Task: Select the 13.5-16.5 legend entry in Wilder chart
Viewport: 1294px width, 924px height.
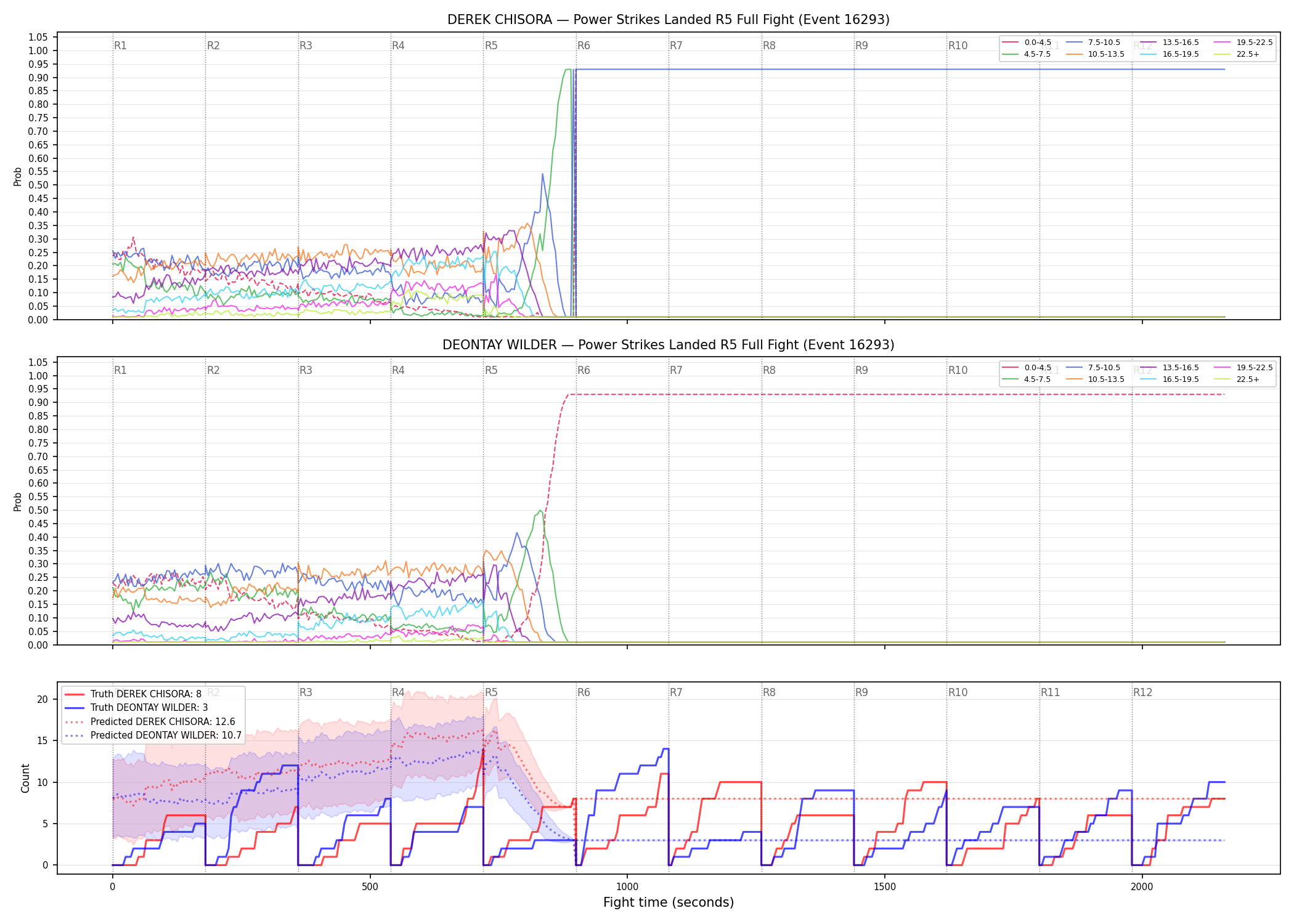Action: tap(1170, 368)
